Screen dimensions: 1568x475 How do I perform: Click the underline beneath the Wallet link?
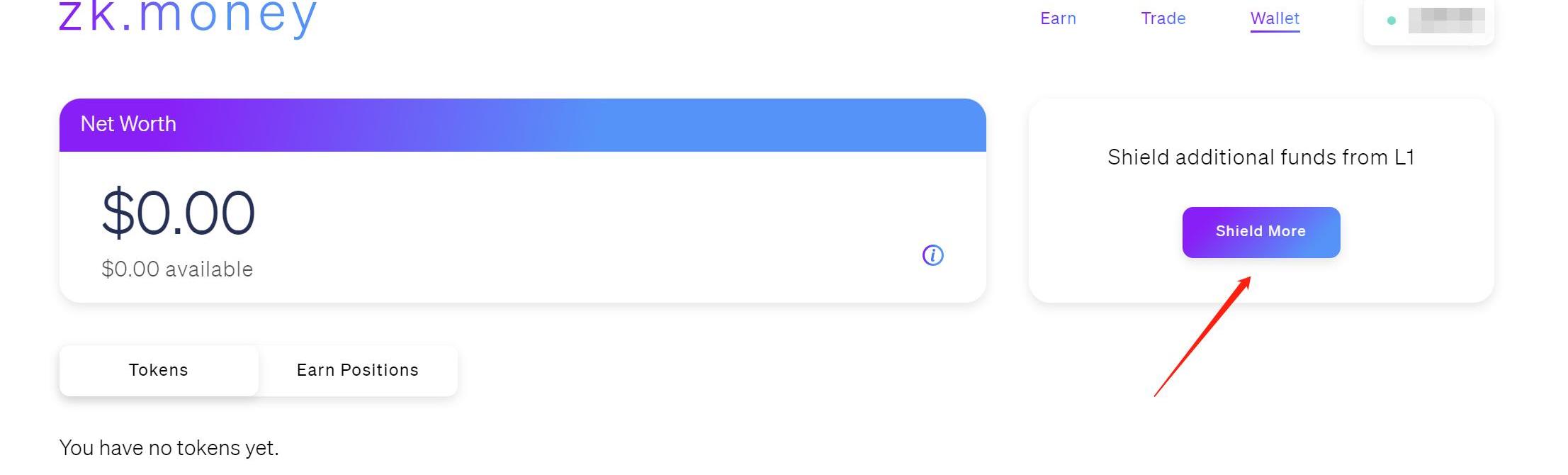(1275, 31)
